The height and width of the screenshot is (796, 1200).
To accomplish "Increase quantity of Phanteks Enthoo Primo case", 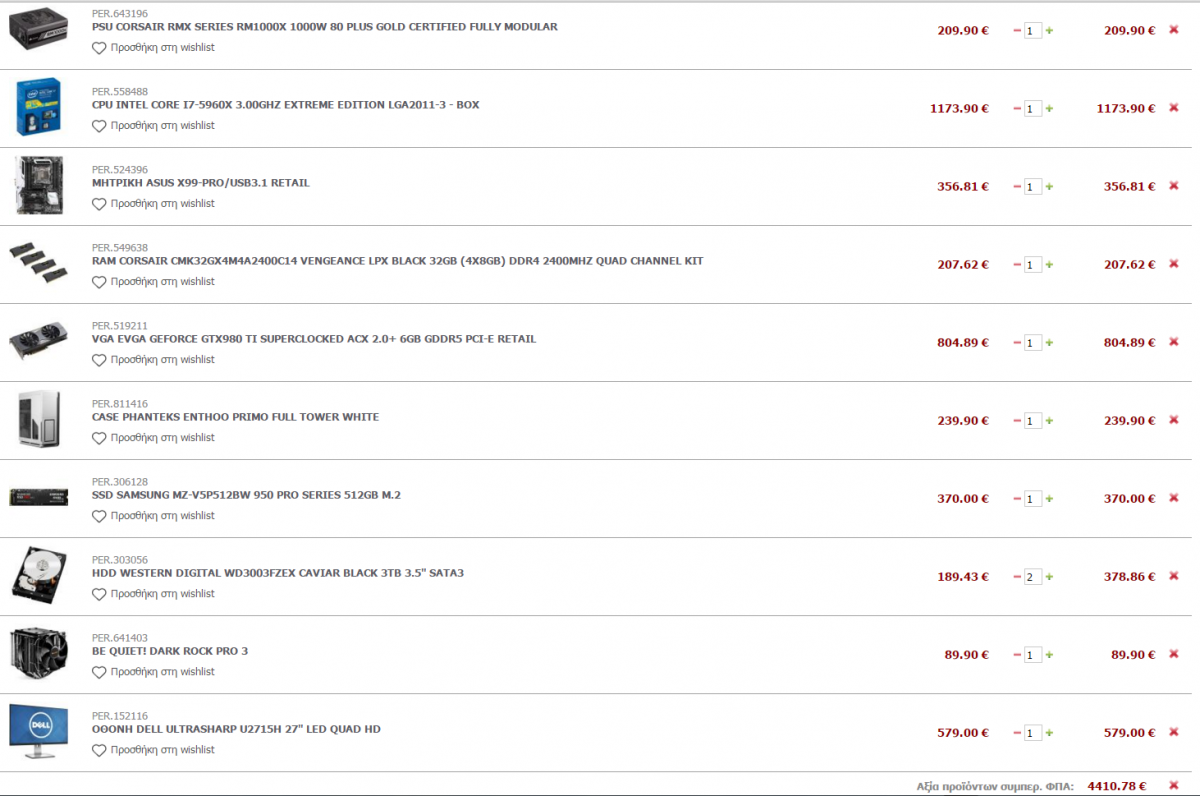I will [1049, 420].
